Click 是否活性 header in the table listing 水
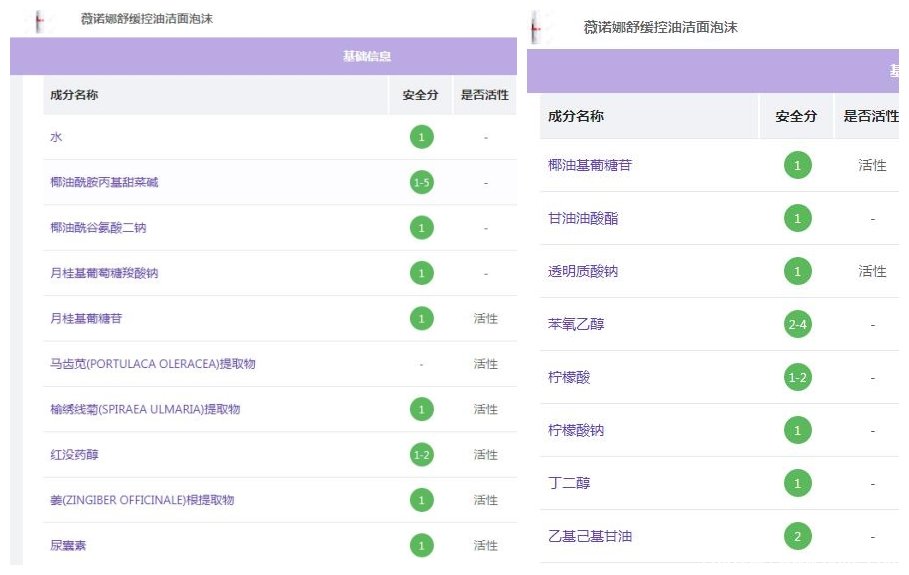 485,95
